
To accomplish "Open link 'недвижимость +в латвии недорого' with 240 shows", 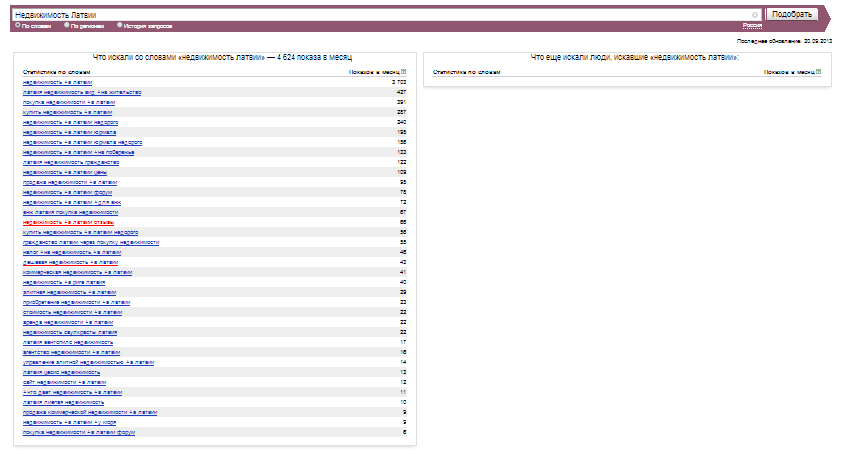I will point(70,122).
